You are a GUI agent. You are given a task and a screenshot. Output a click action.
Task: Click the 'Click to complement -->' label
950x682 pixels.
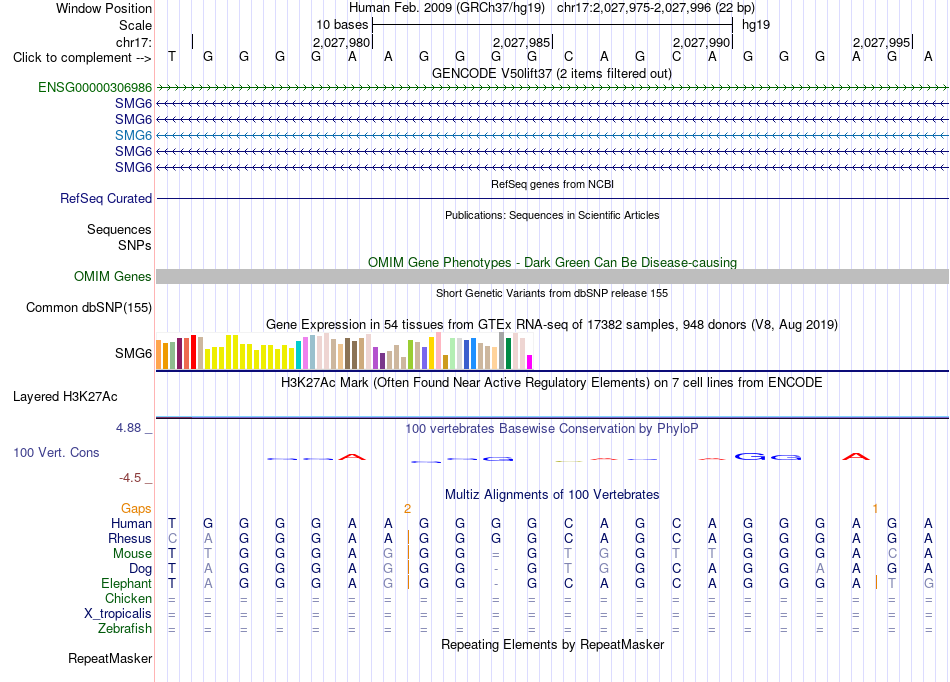click(82, 58)
